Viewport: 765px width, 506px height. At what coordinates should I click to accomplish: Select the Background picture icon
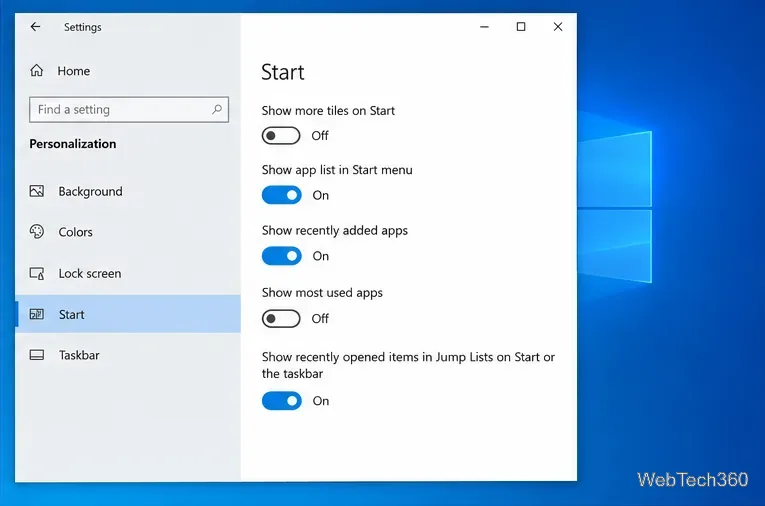[37, 191]
